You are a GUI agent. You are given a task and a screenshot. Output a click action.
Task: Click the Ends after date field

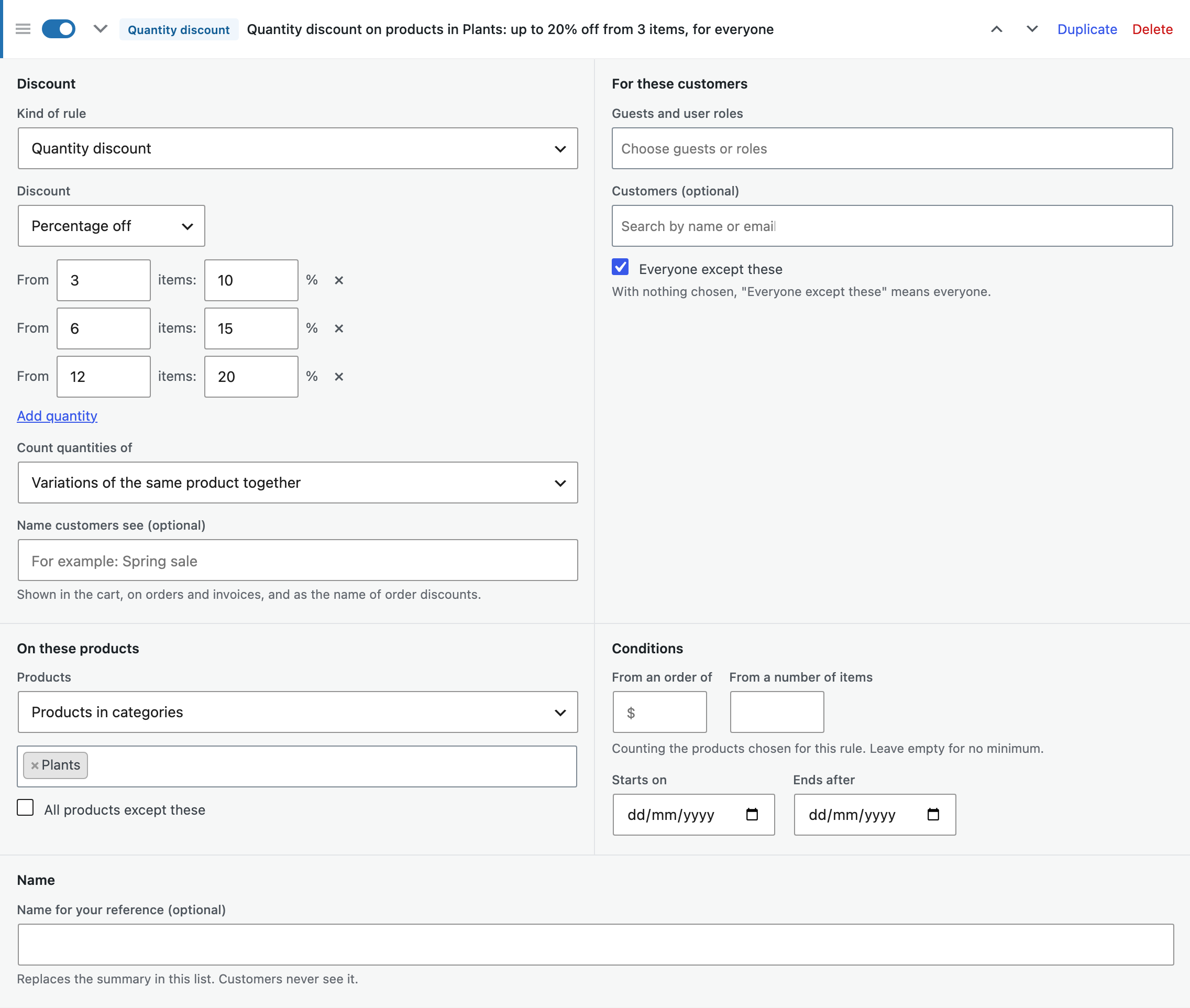tap(875, 815)
